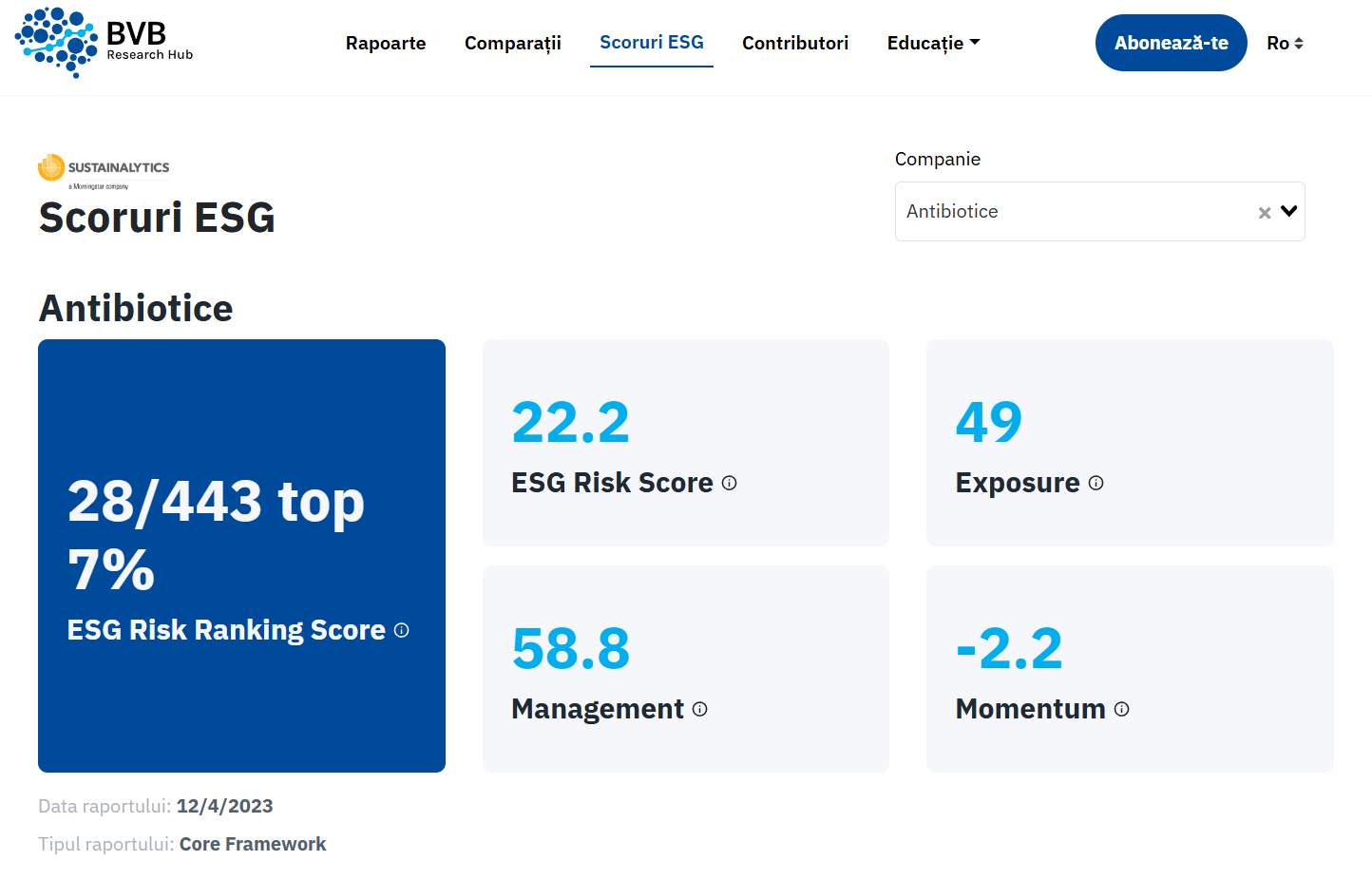Expand the Companie dropdown arrow
This screenshot has width=1372, height=880.
tap(1289, 211)
